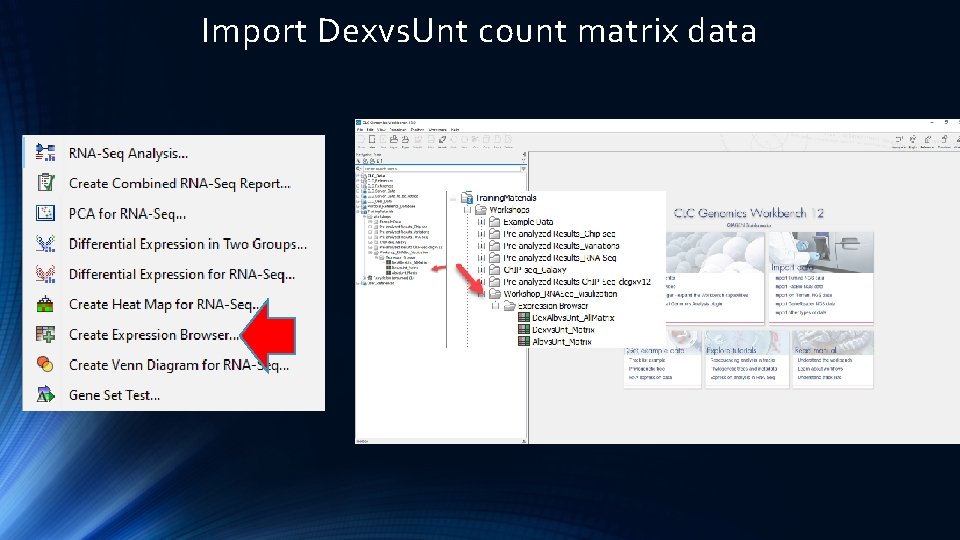Open the Help menu in CLC Workbench
This screenshot has width=960, height=540.
455,130
